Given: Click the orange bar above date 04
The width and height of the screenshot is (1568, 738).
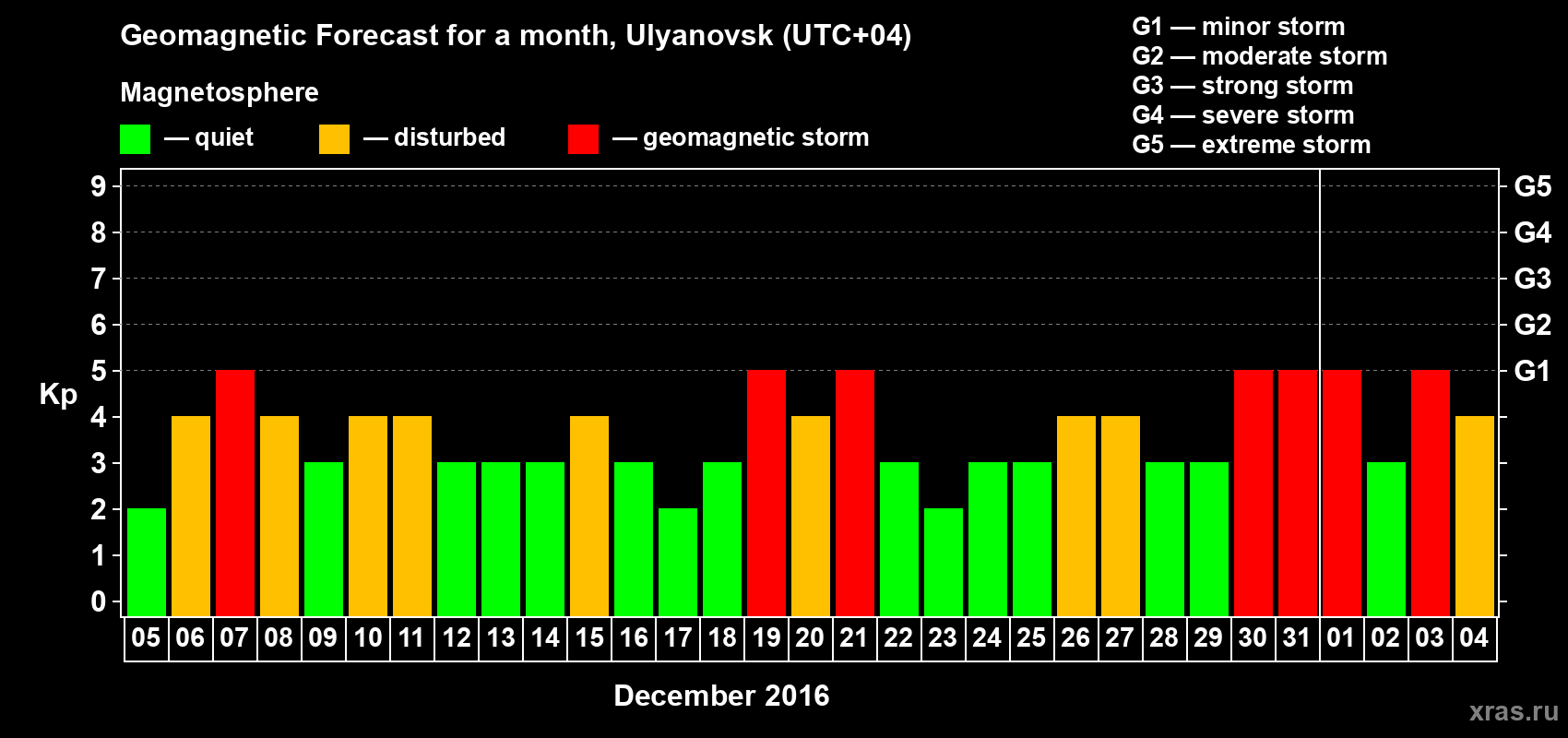Looking at the screenshot, I should pos(1475,516).
